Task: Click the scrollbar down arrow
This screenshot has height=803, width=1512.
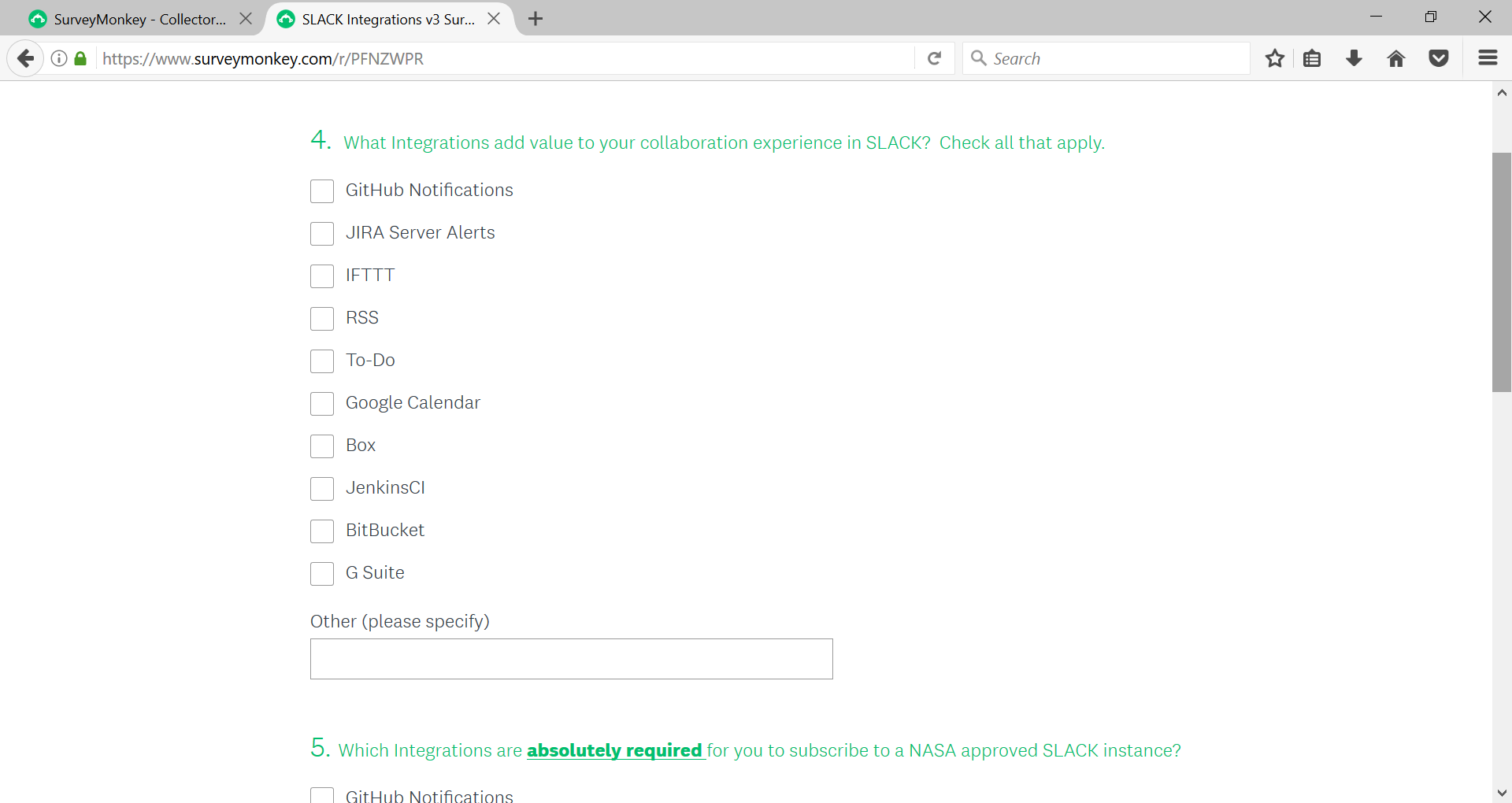Action: [x=1502, y=793]
